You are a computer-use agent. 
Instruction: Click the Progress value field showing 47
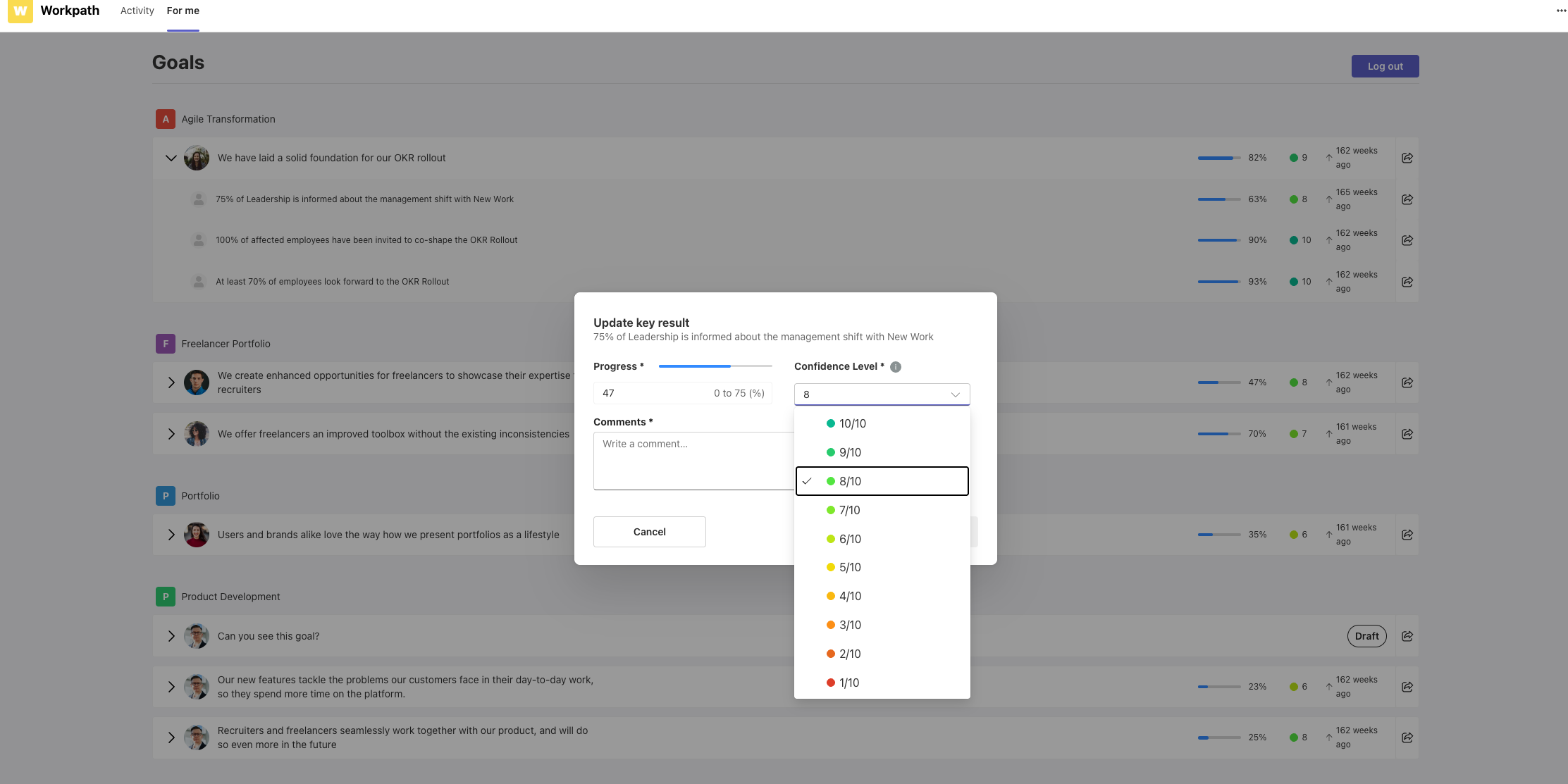(682, 393)
